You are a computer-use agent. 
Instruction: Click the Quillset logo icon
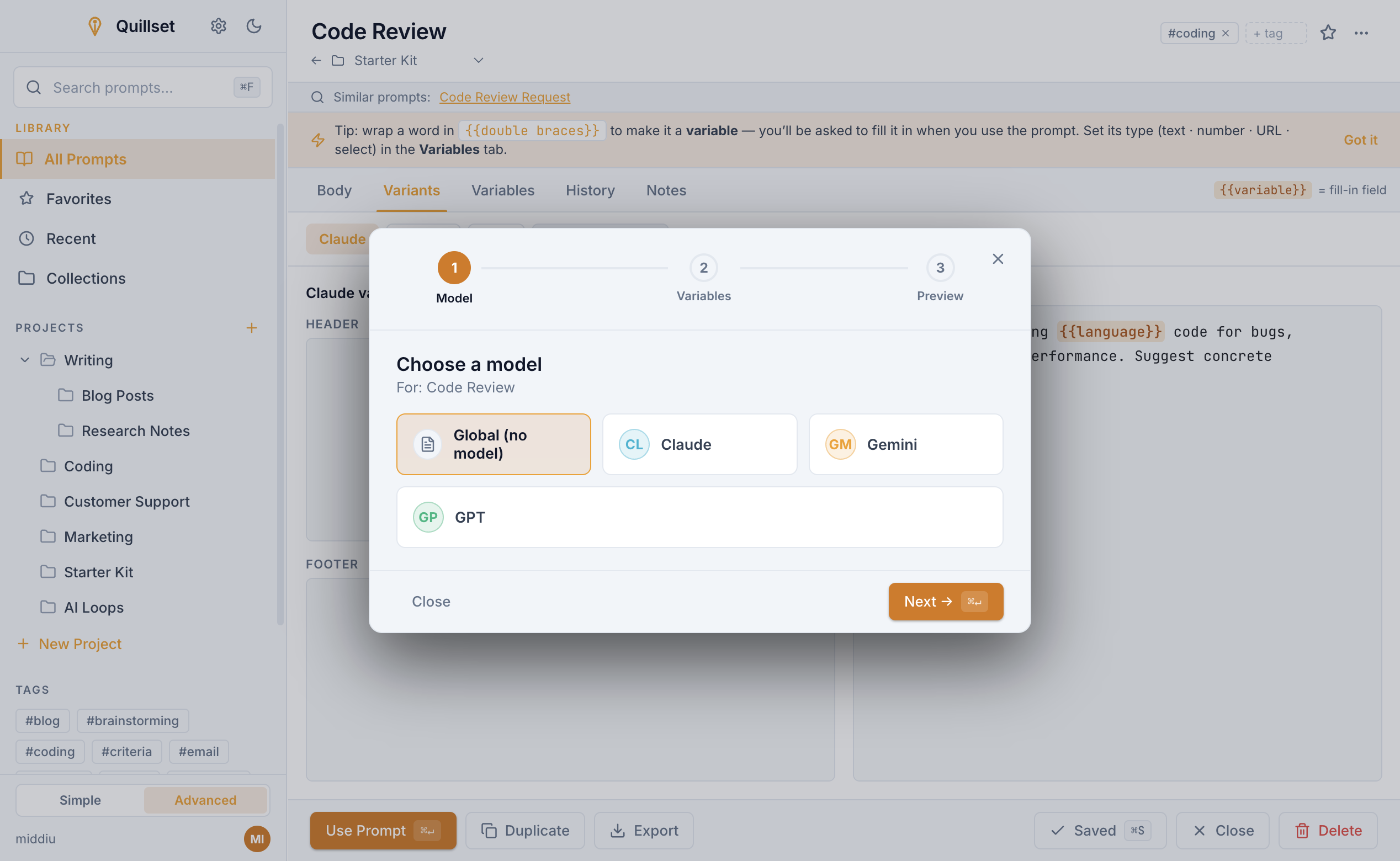point(94,26)
